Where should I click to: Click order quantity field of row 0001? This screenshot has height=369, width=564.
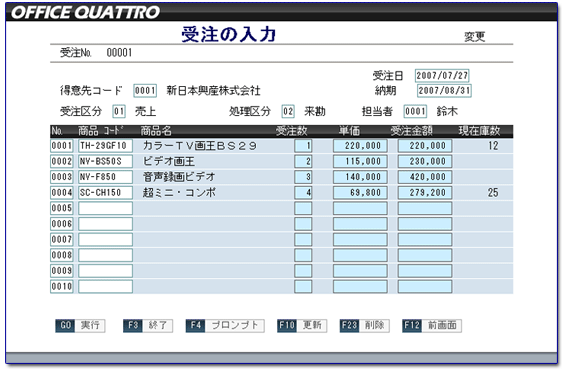[303, 146]
